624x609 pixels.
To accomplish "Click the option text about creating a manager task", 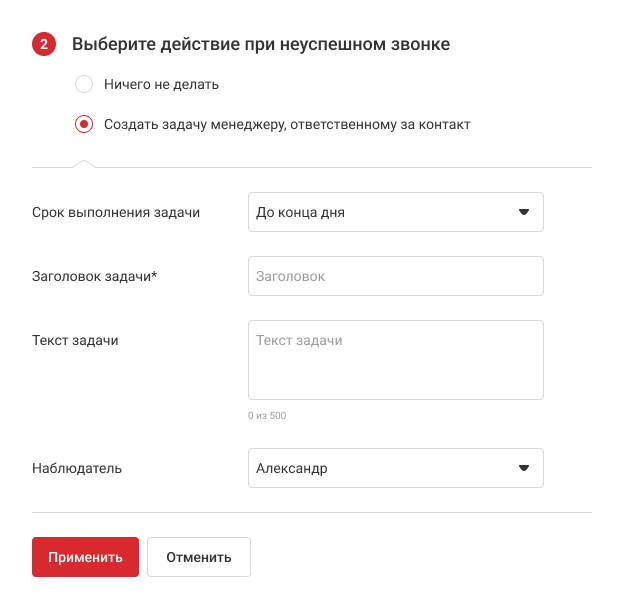I will tap(287, 125).
